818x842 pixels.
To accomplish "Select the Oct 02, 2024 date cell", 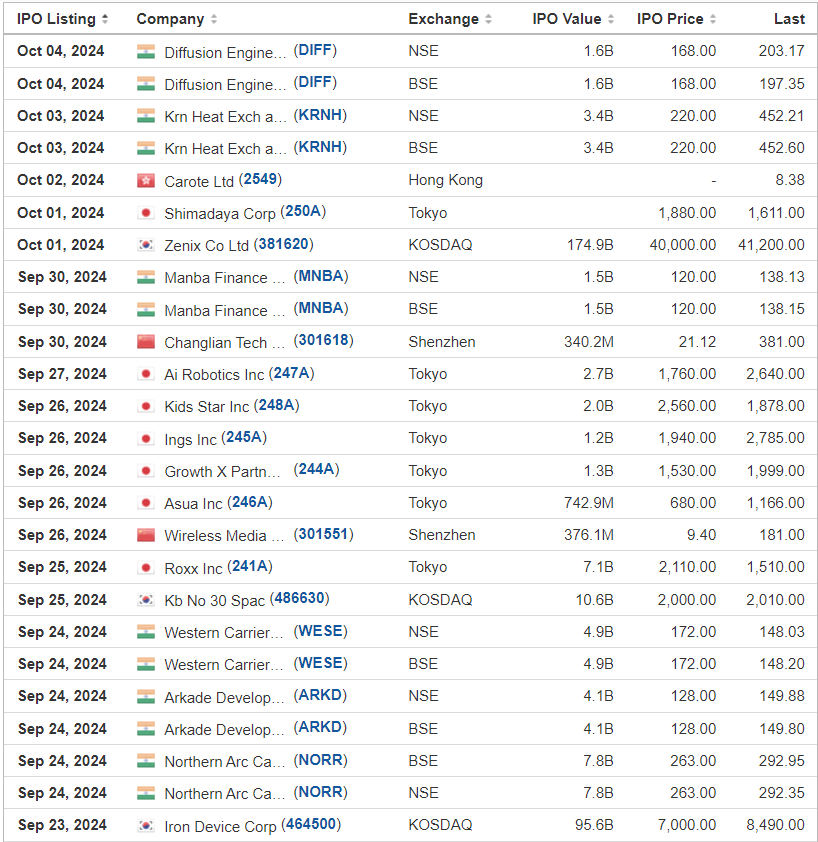I will 61,180.
